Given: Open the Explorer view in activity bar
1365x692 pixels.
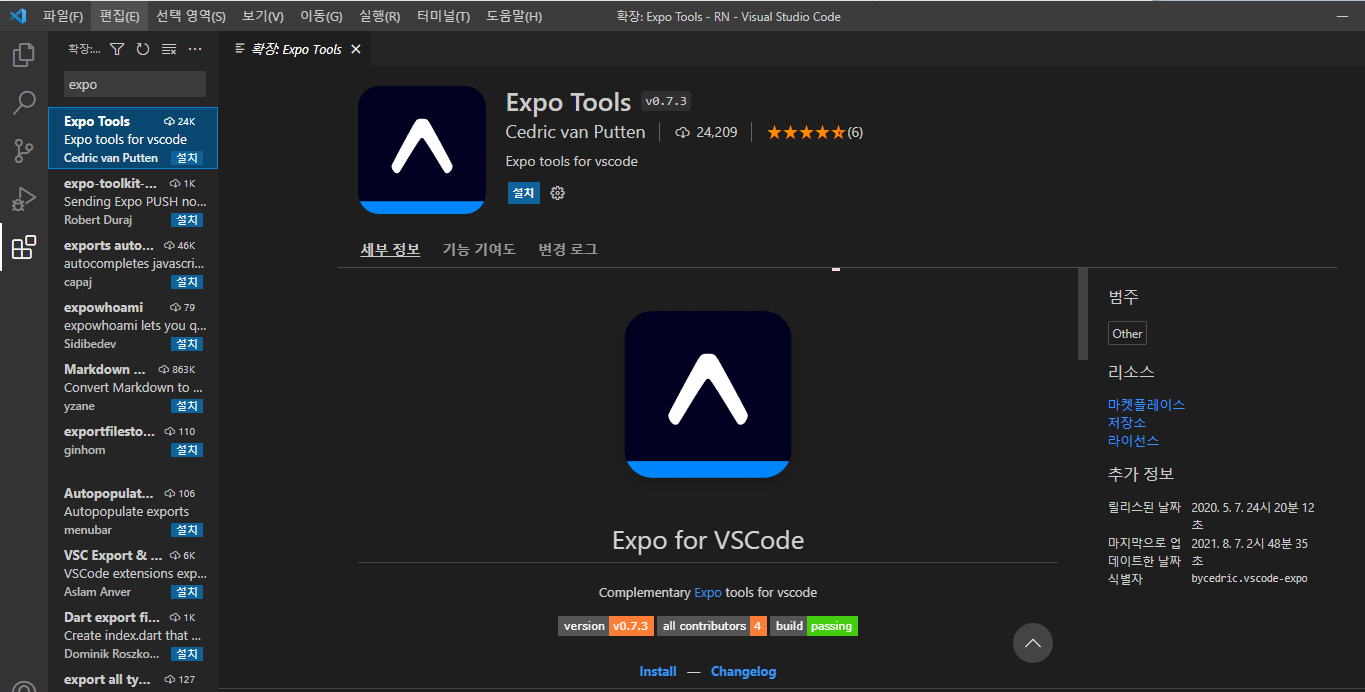Looking at the screenshot, I should (x=24, y=55).
